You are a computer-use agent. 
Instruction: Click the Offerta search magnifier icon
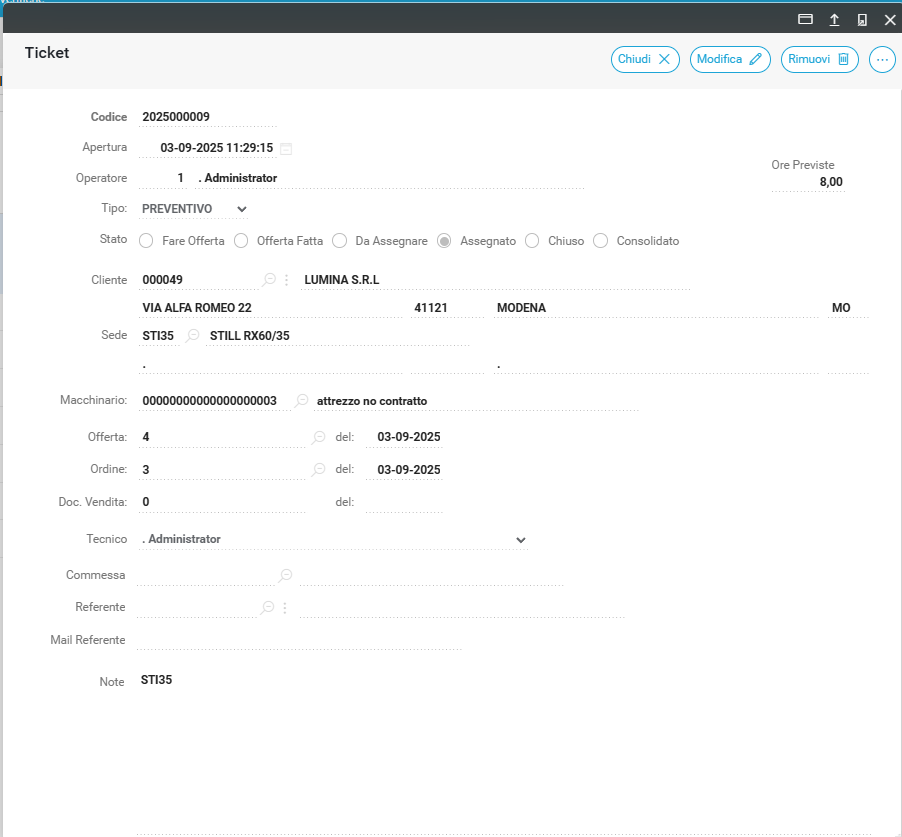319,438
